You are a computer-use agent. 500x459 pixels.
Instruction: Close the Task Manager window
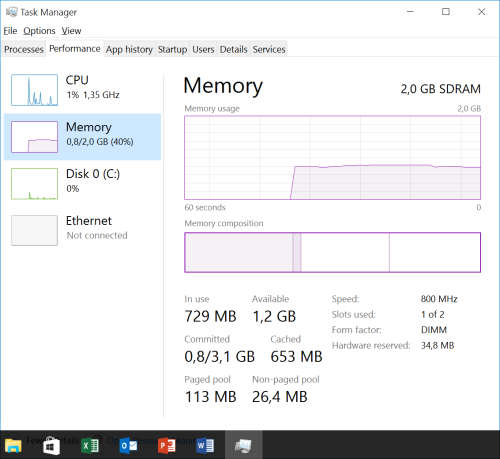point(481,12)
